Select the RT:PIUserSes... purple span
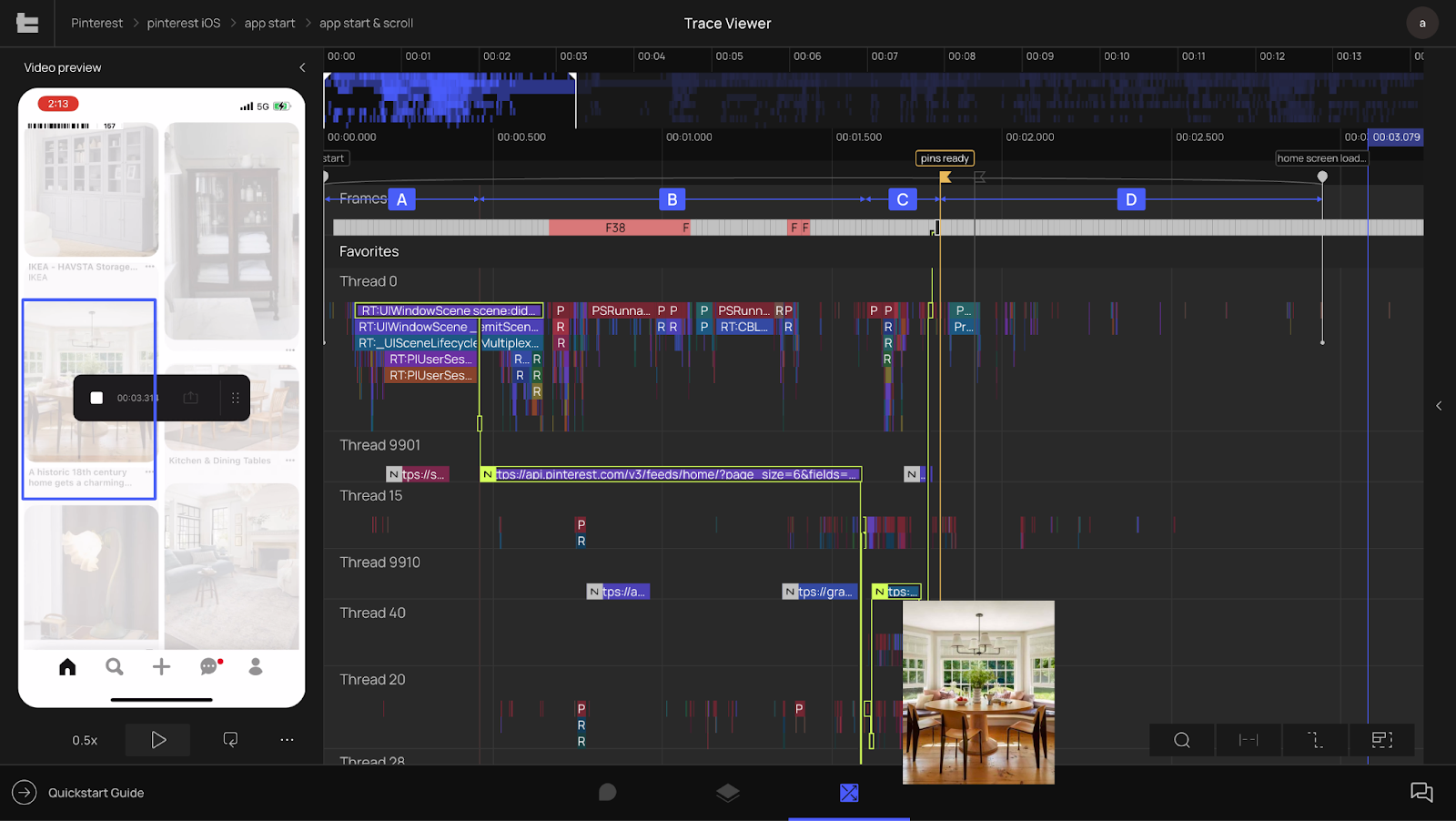Screen dimensions: 1456x821 pyautogui.click(x=430, y=360)
